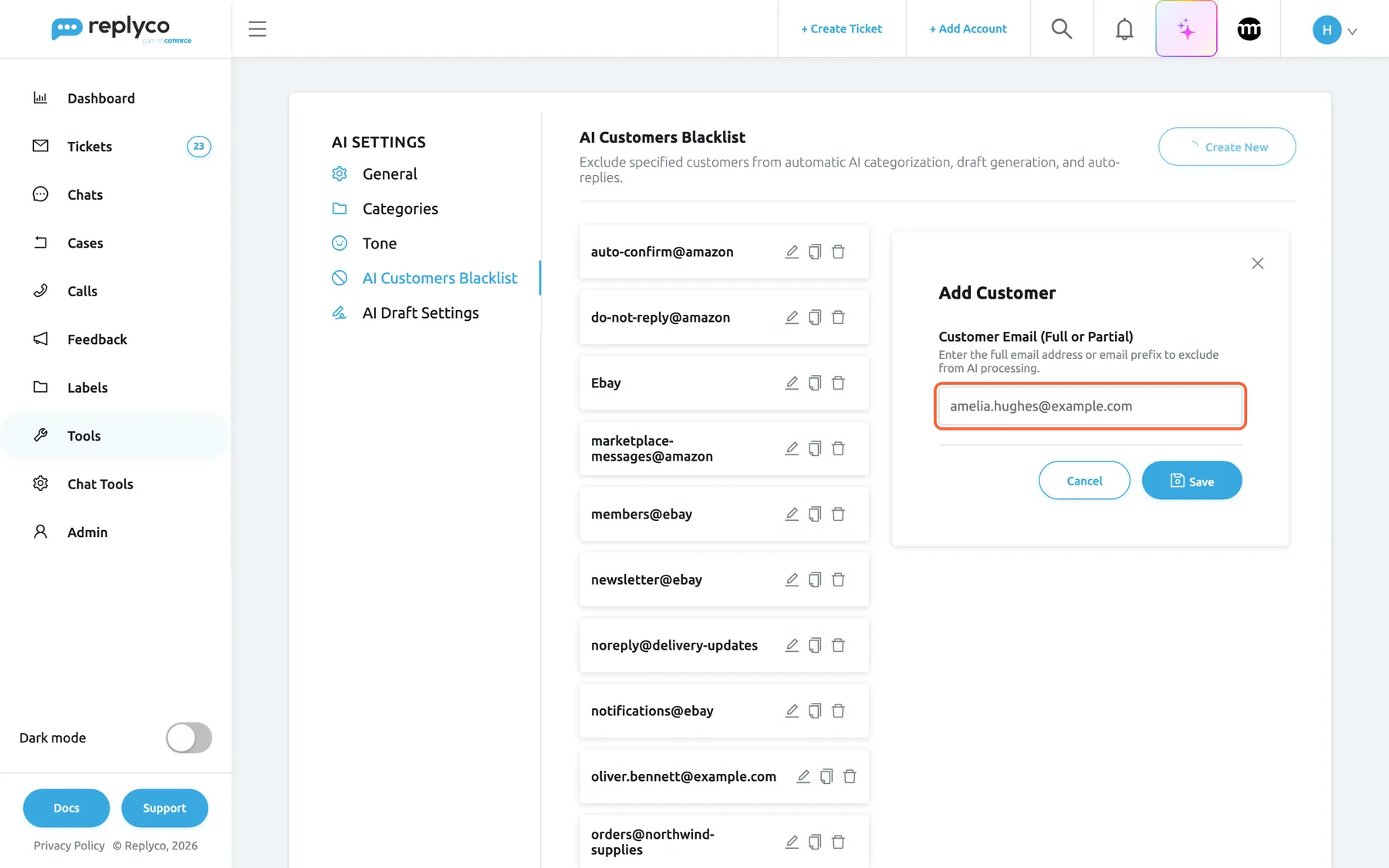This screenshot has width=1389, height=868.
Task: Edit the noreply@delivery-updates entry
Action: click(792, 645)
